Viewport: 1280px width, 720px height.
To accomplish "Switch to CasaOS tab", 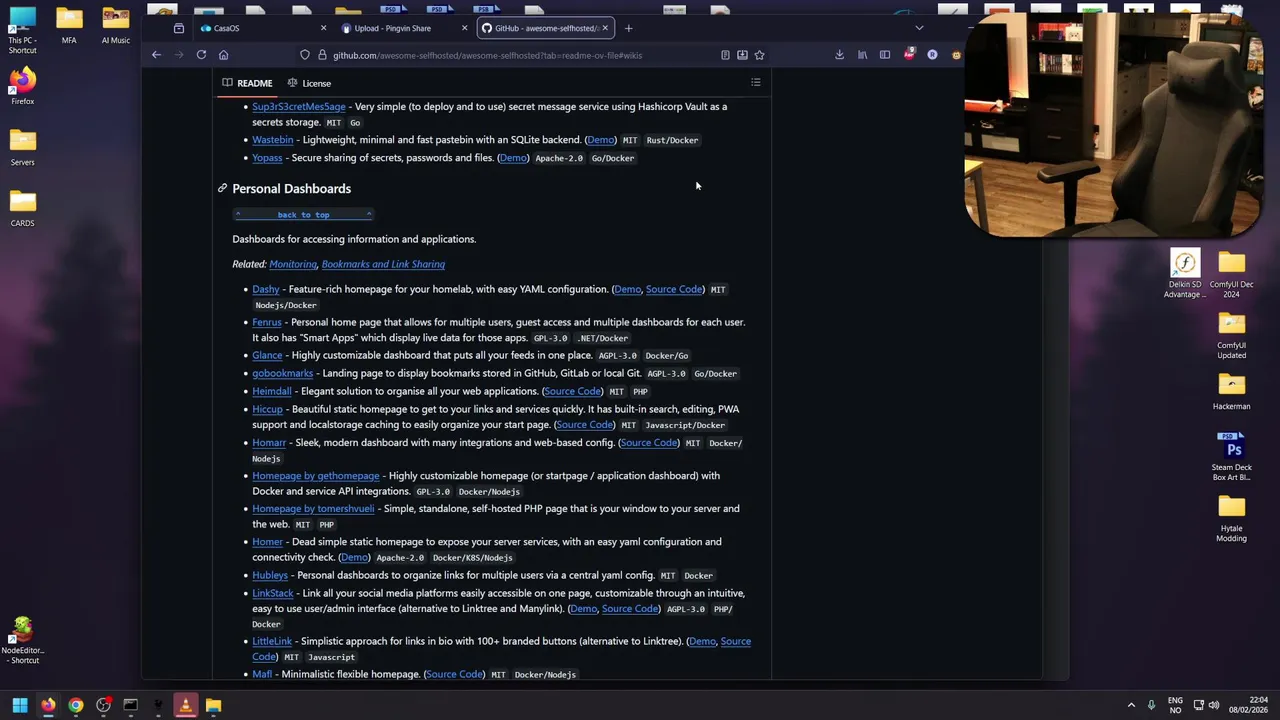I will click(x=263, y=28).
